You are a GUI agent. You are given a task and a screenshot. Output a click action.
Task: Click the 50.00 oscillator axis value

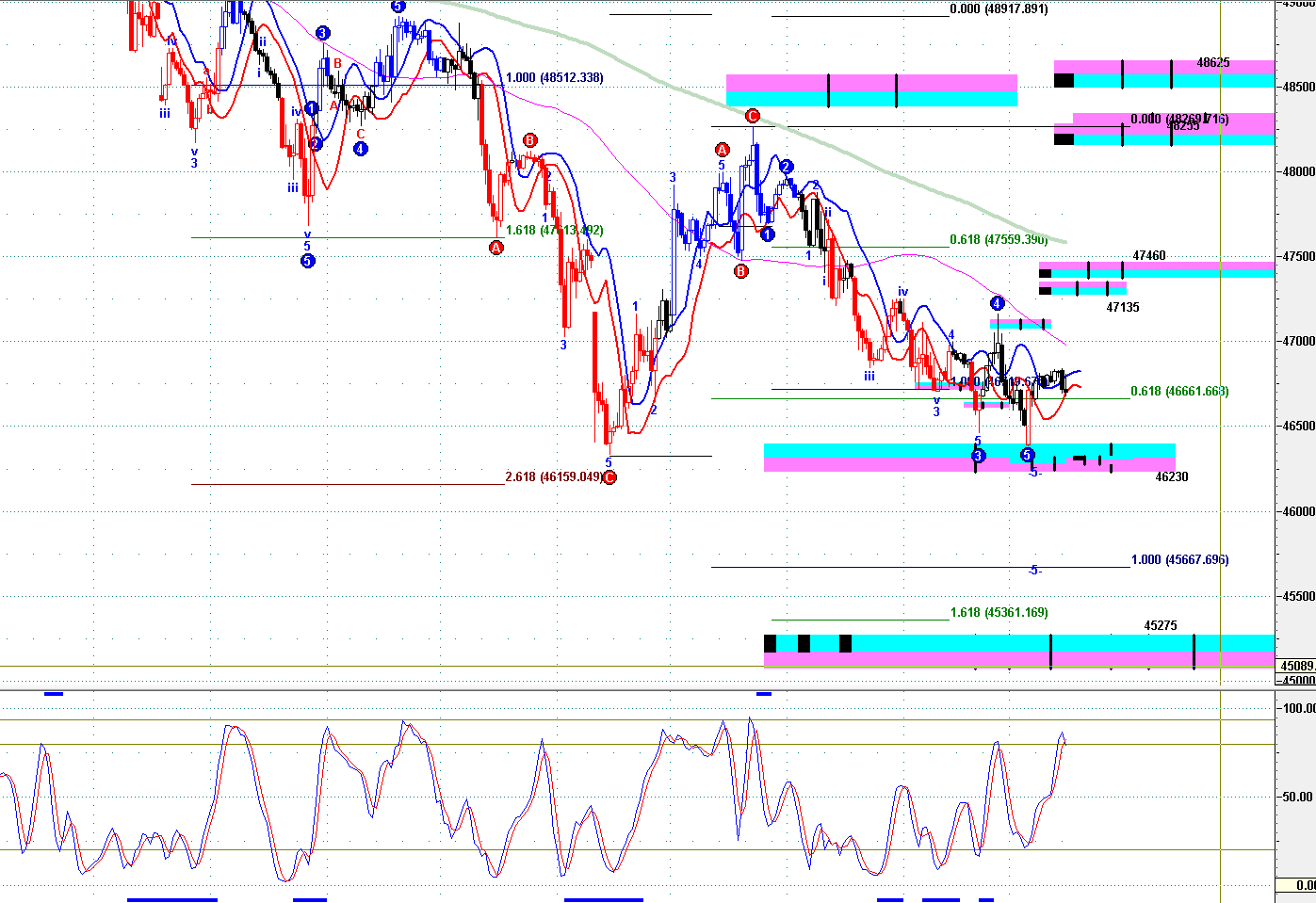pyautogui.click(x=1298, y=798)
